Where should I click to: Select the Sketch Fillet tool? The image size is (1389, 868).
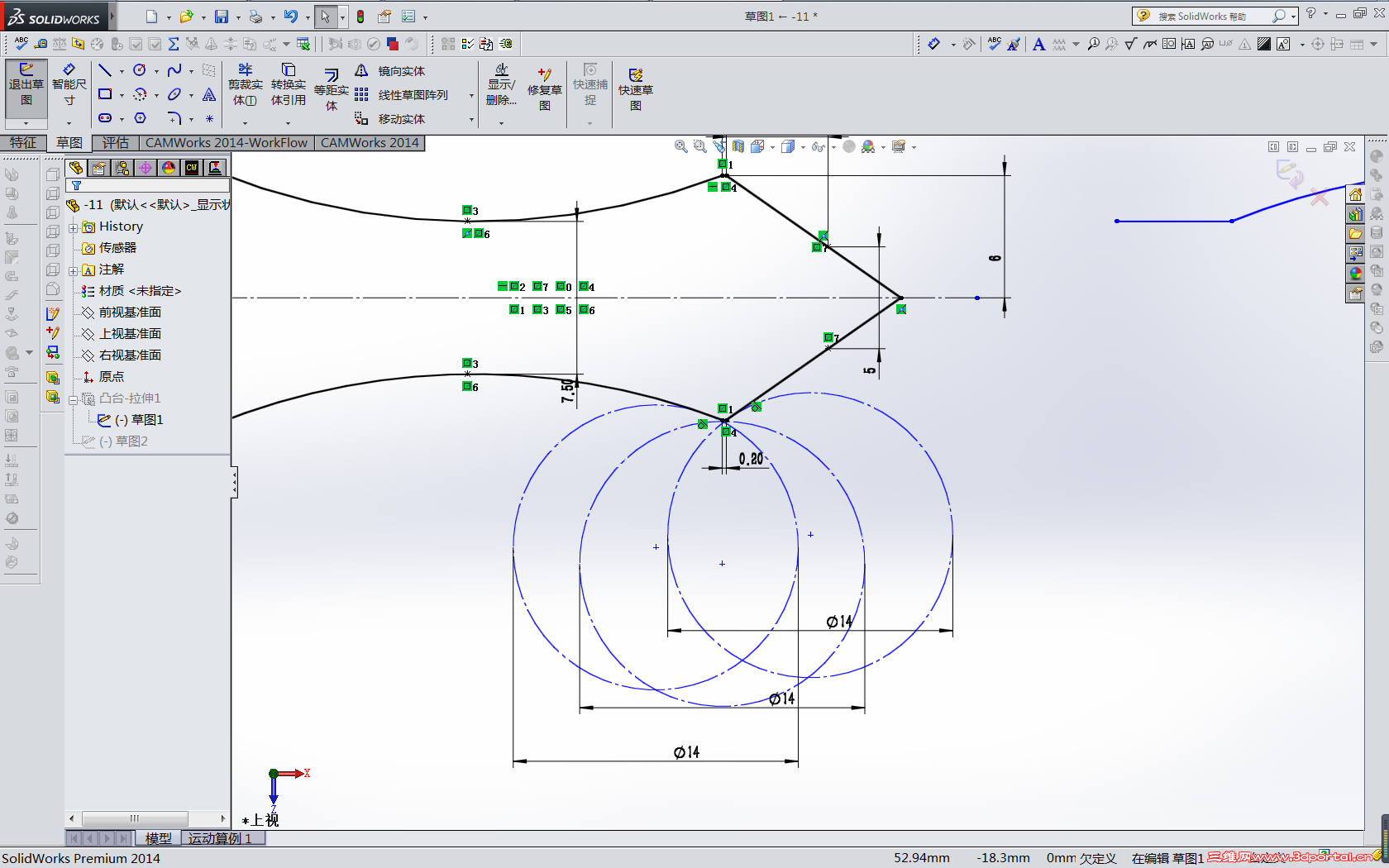tap(174, 118)
